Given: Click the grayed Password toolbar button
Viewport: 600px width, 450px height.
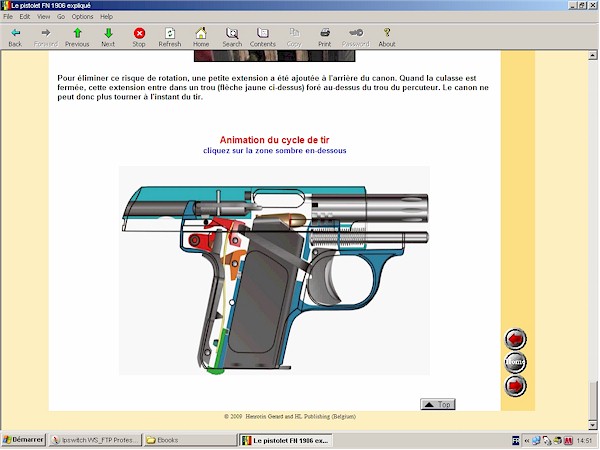Looking at the screenshot, I should tap(356, 37).
